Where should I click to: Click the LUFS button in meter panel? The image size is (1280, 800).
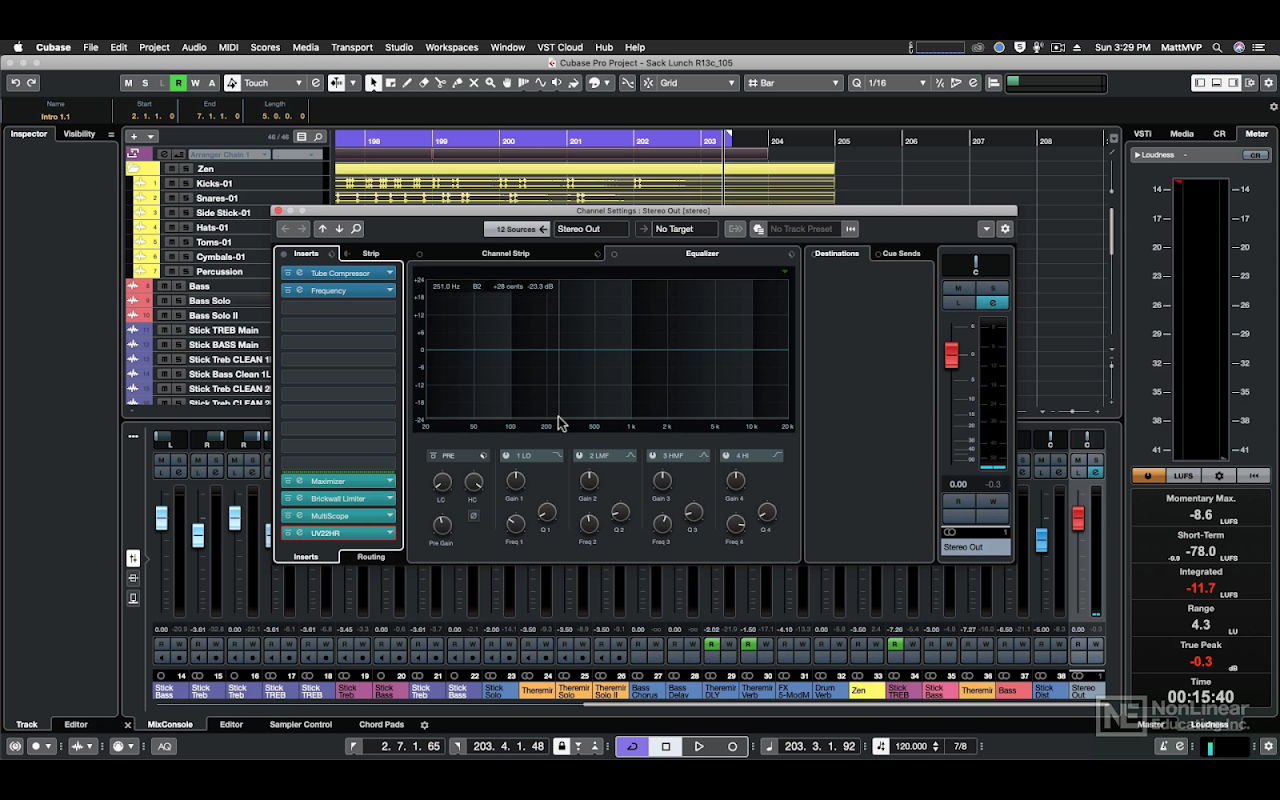point(1183,476)
